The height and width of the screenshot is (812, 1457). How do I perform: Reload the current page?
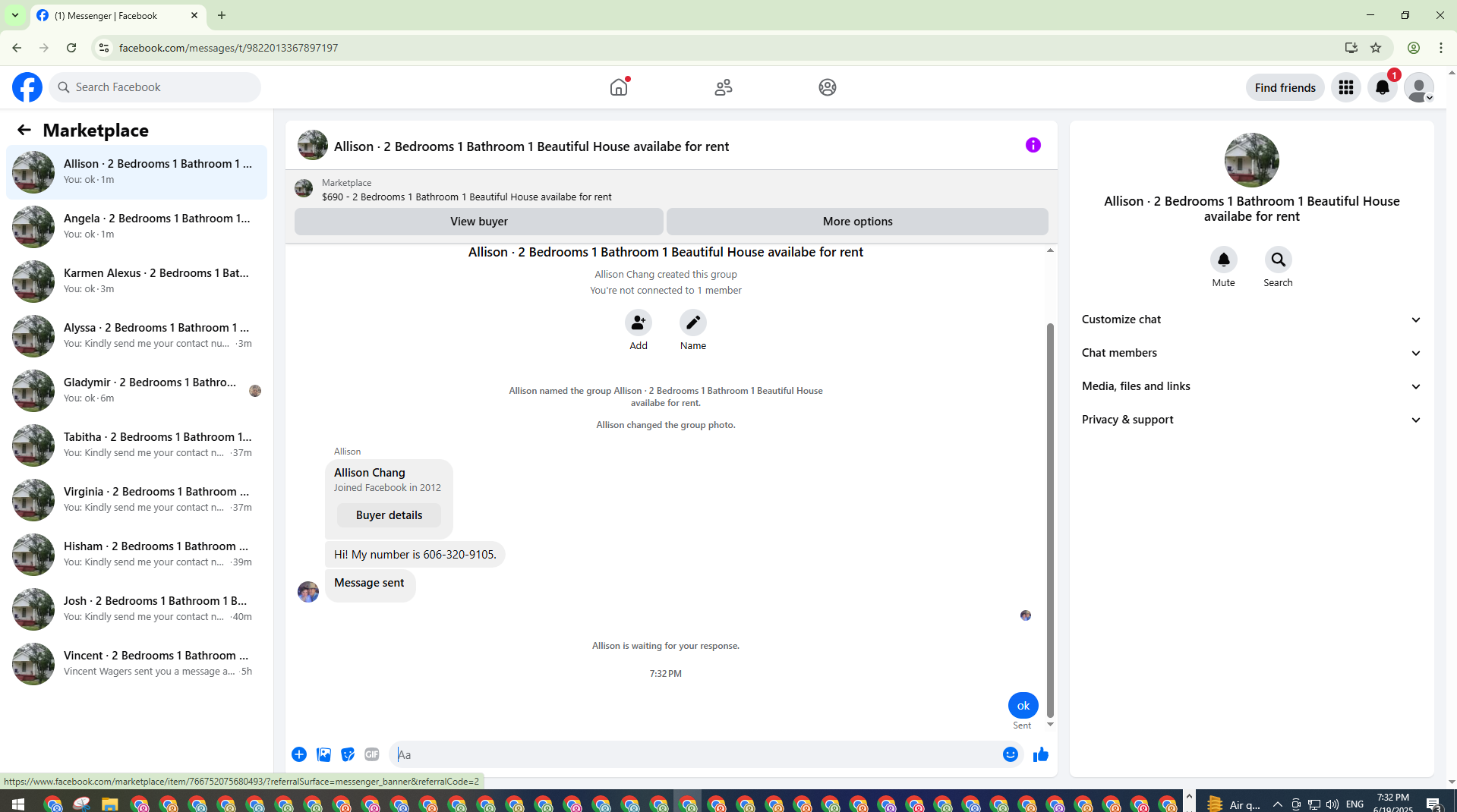[x=71, y=48]
